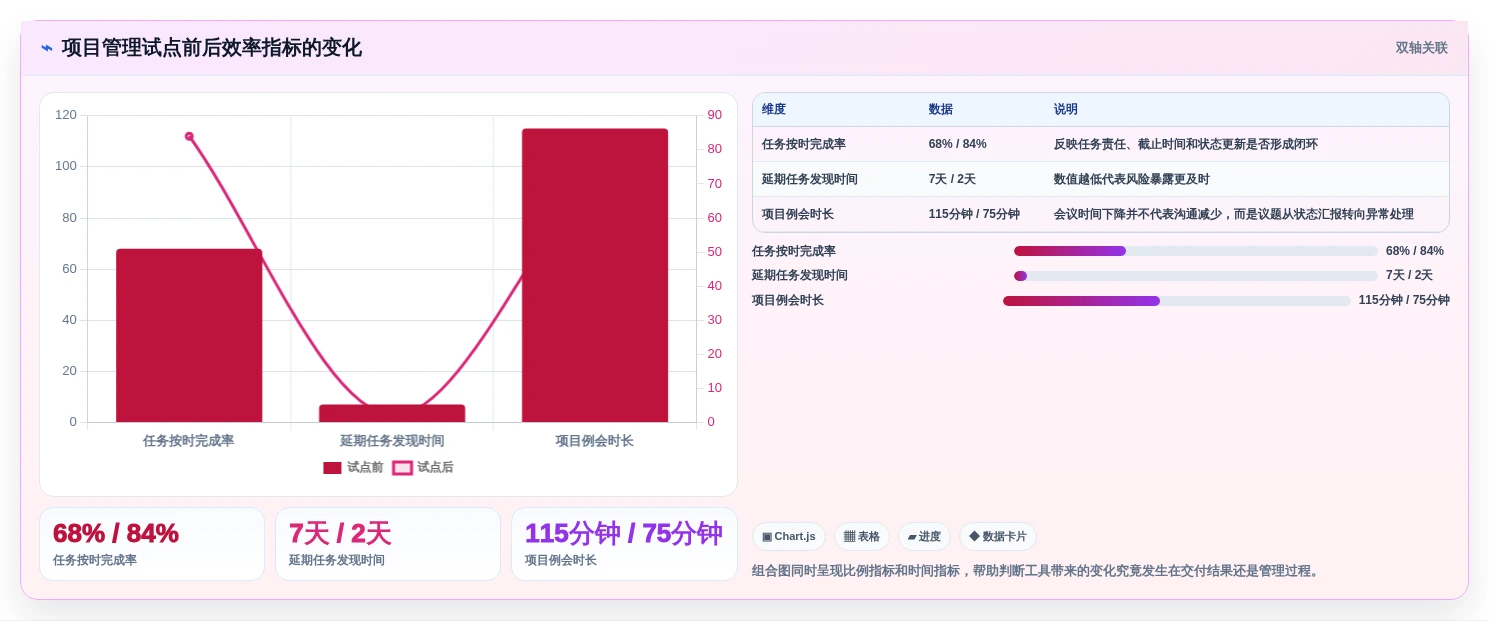Click the 115分钟 / 75分钟 stat card
Image resolution: width=1489 pixels, height=621 pixels.
624,544
